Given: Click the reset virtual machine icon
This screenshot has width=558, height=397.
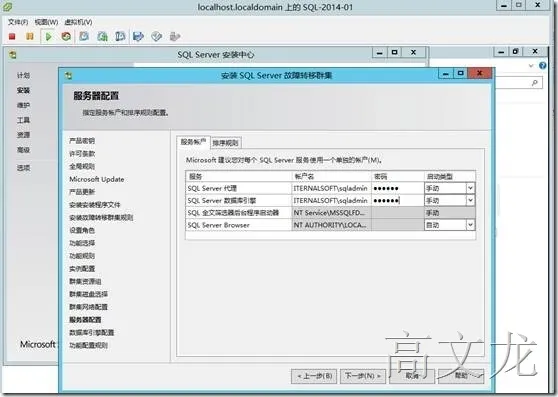Looking at the screenshot, I should click(66, 36).
